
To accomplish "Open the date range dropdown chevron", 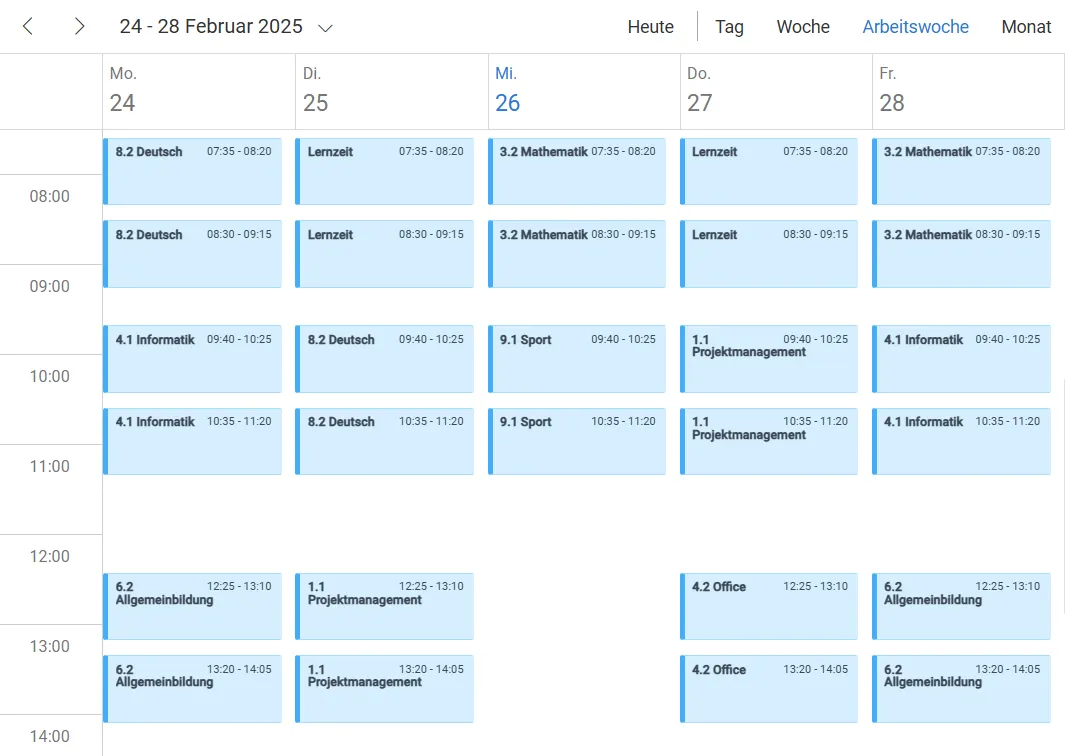I will pos(325,28).
